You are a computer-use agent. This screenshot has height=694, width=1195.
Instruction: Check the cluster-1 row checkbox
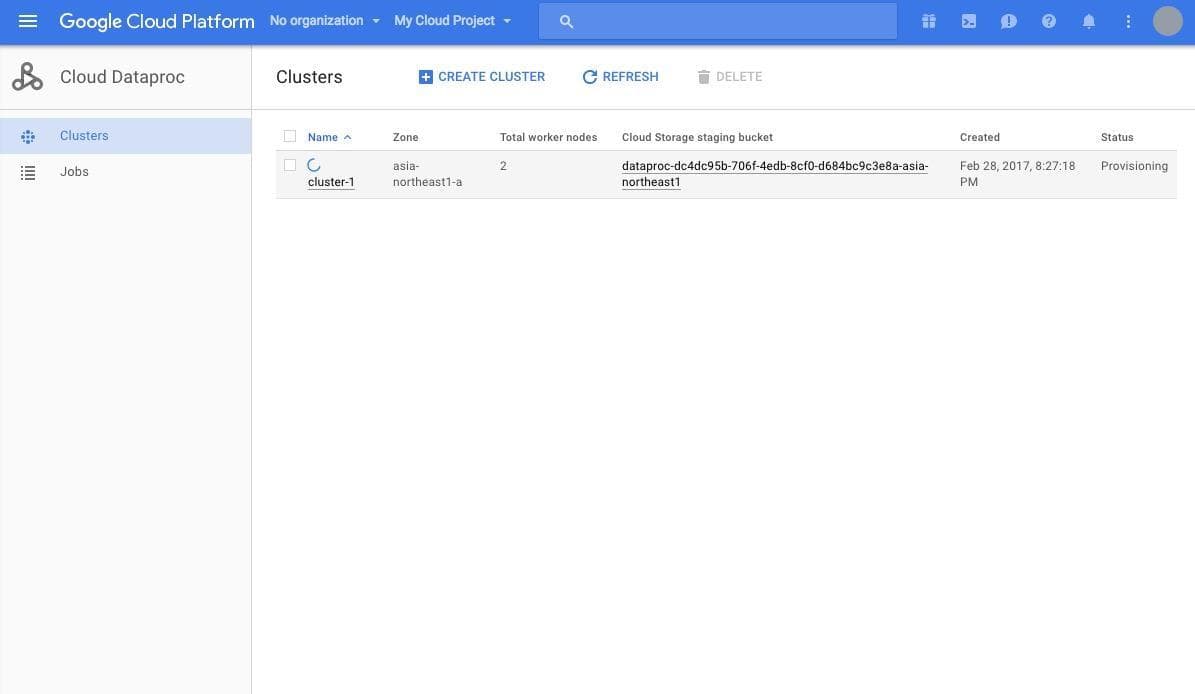(290, 165)
